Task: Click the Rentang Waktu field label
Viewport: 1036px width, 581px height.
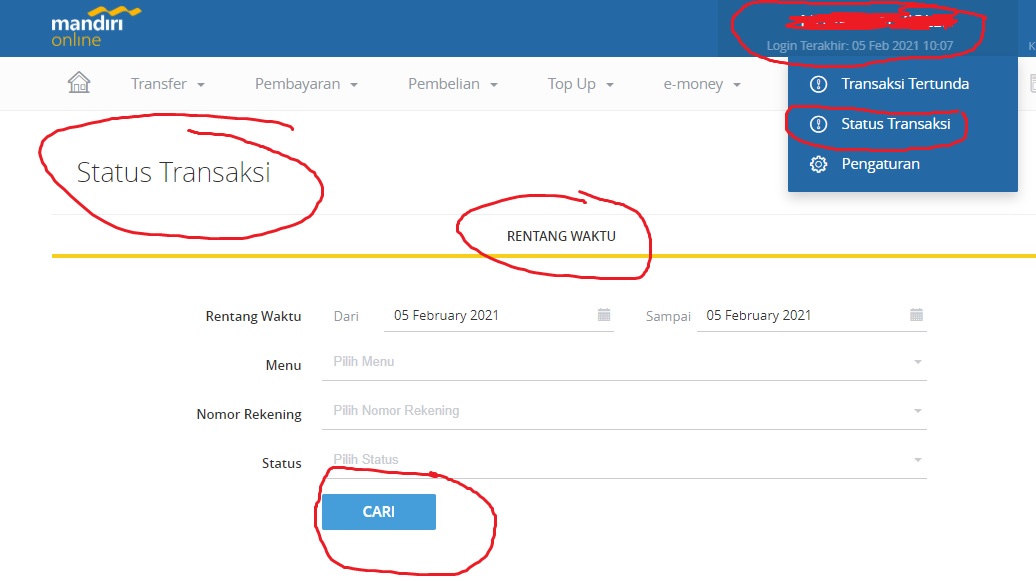Action: tap(253, 317)
